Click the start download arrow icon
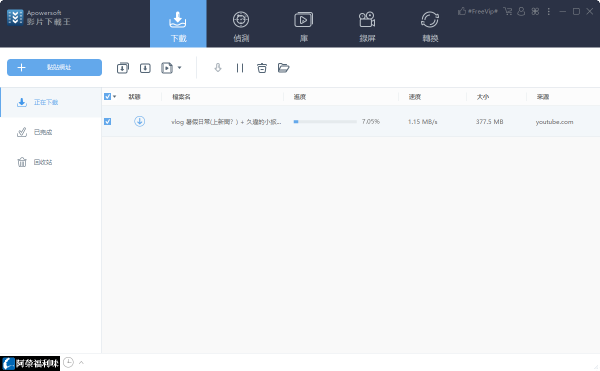Viewport: 600px width, 371px height. [x=218, y=68]
